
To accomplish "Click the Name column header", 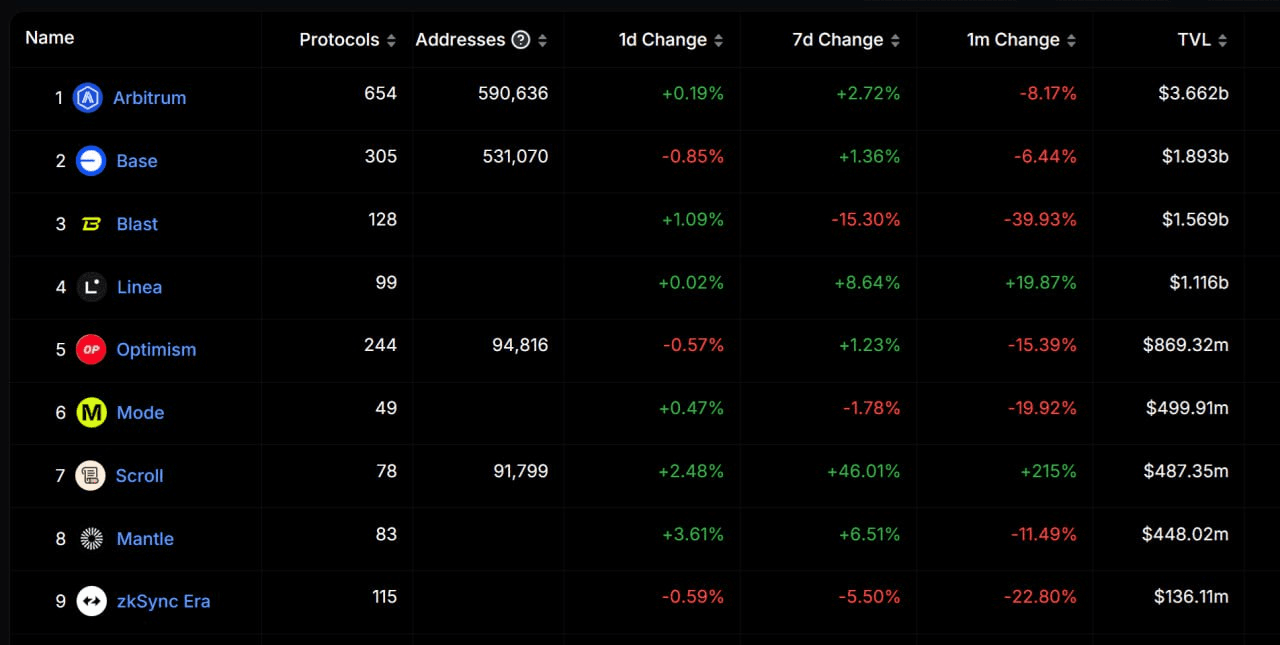I will [50, 38].
